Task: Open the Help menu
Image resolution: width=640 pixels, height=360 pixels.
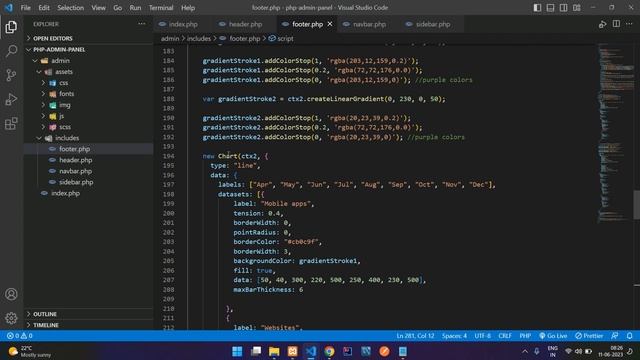Action: pyautogui.click(x=188, y=7)
